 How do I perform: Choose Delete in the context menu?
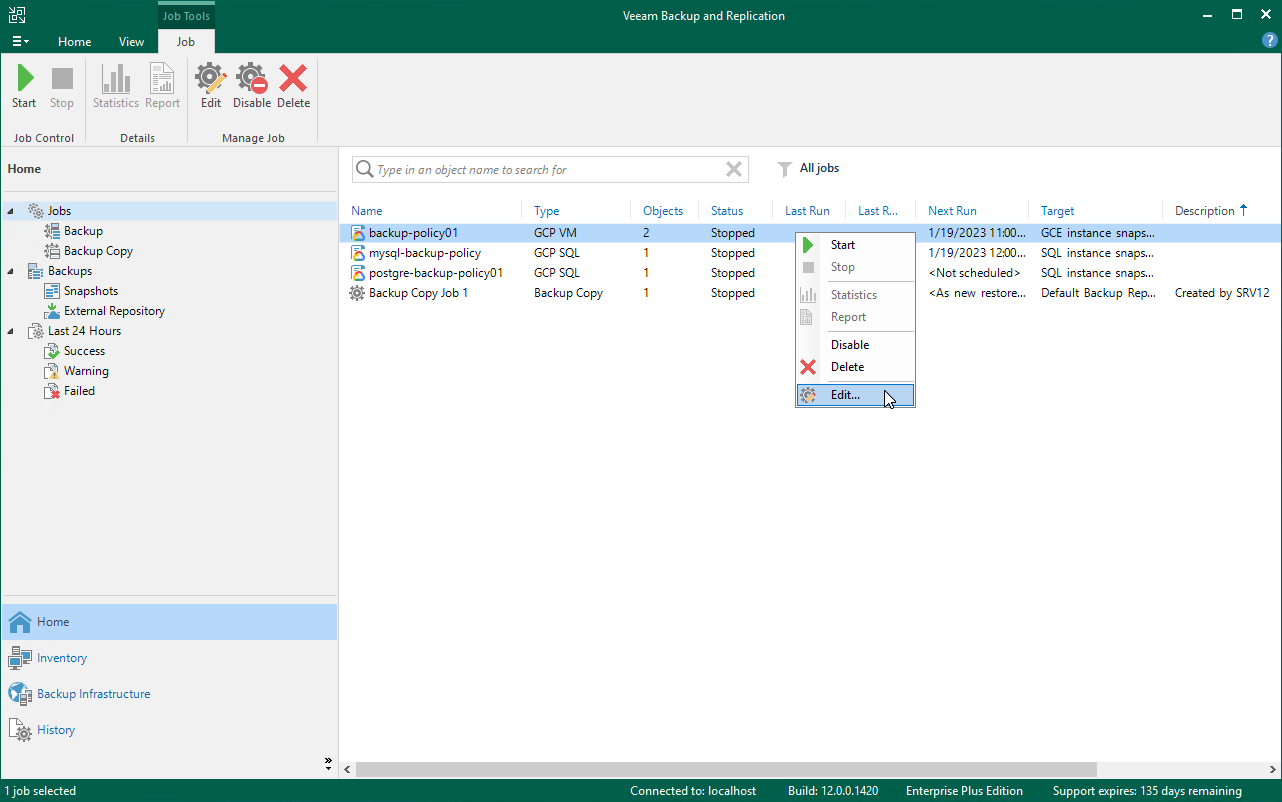pyautogui.click(x=855, y=367)
